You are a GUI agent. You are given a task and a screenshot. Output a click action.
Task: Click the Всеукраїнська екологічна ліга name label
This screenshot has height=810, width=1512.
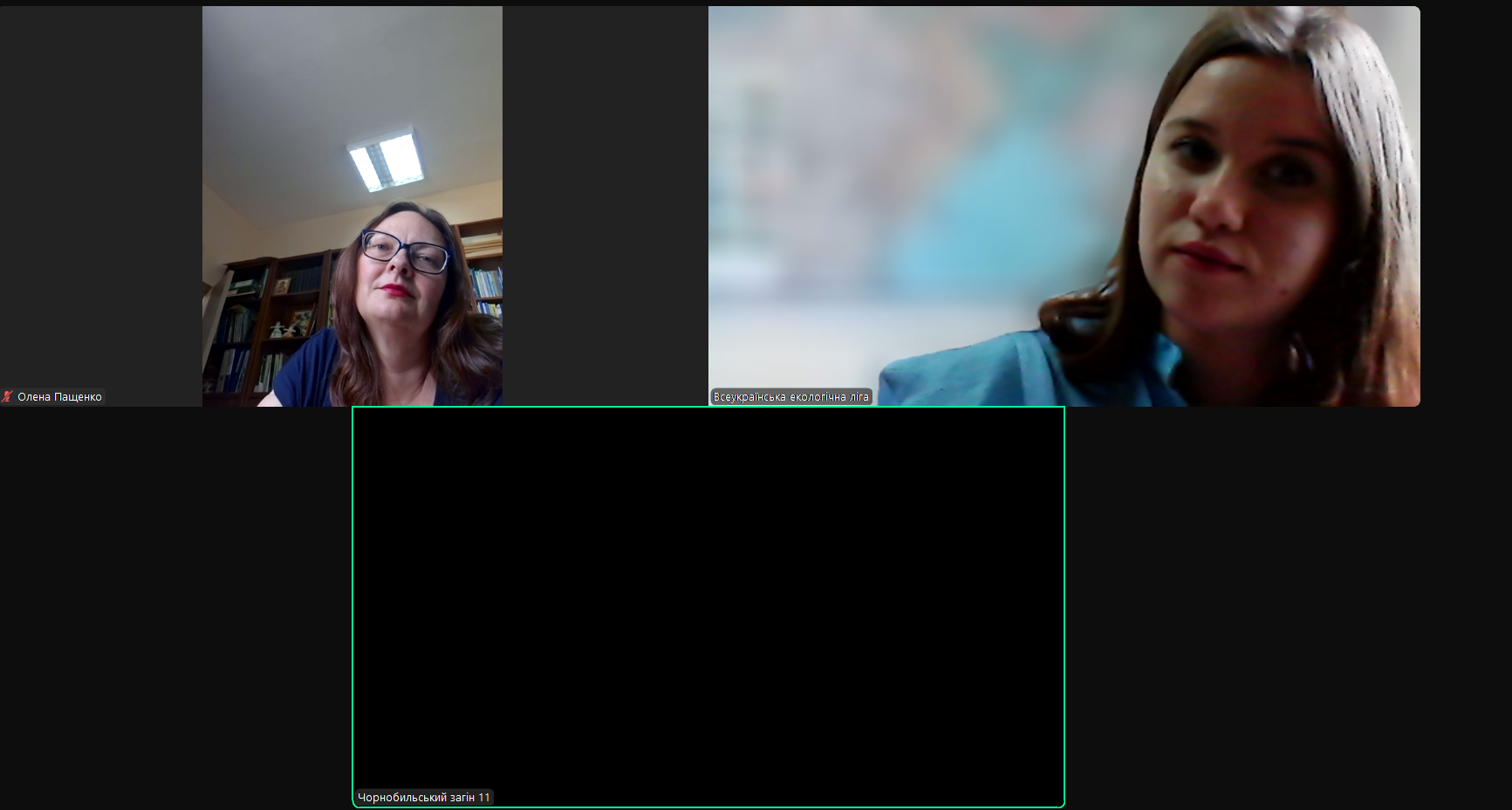pyautogui.click(x=790, y=396)
